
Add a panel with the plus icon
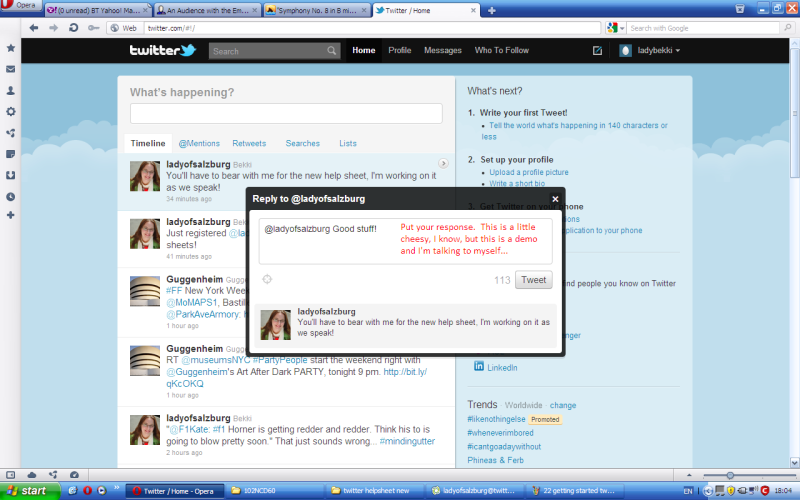click(10, 215)
